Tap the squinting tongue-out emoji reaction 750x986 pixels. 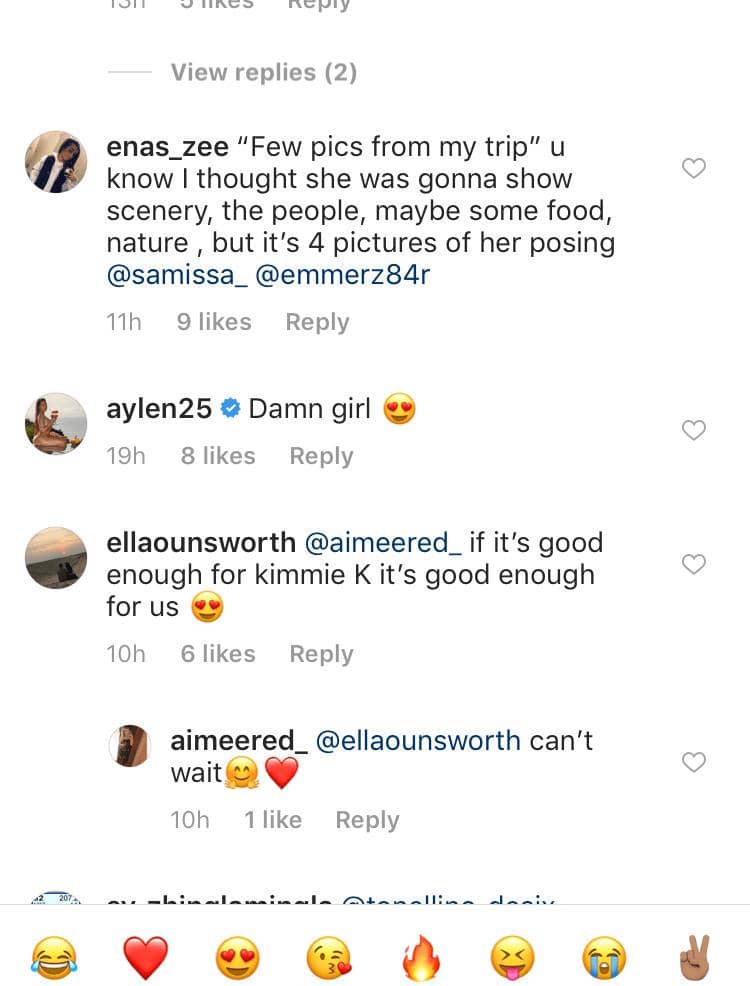pyautogui.click(x=513, y=958)
